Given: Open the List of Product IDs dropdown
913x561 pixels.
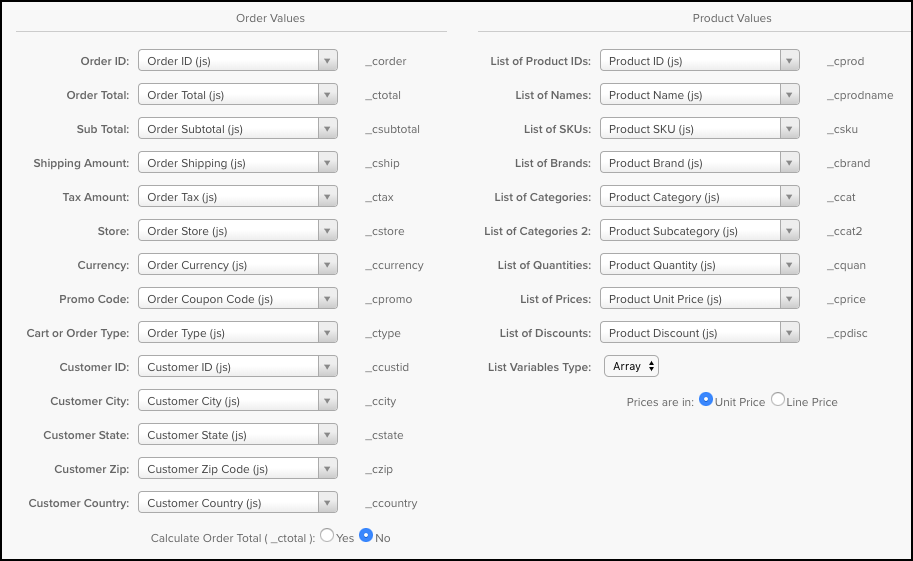Looking at the screenshot, I should coord(699,61).
